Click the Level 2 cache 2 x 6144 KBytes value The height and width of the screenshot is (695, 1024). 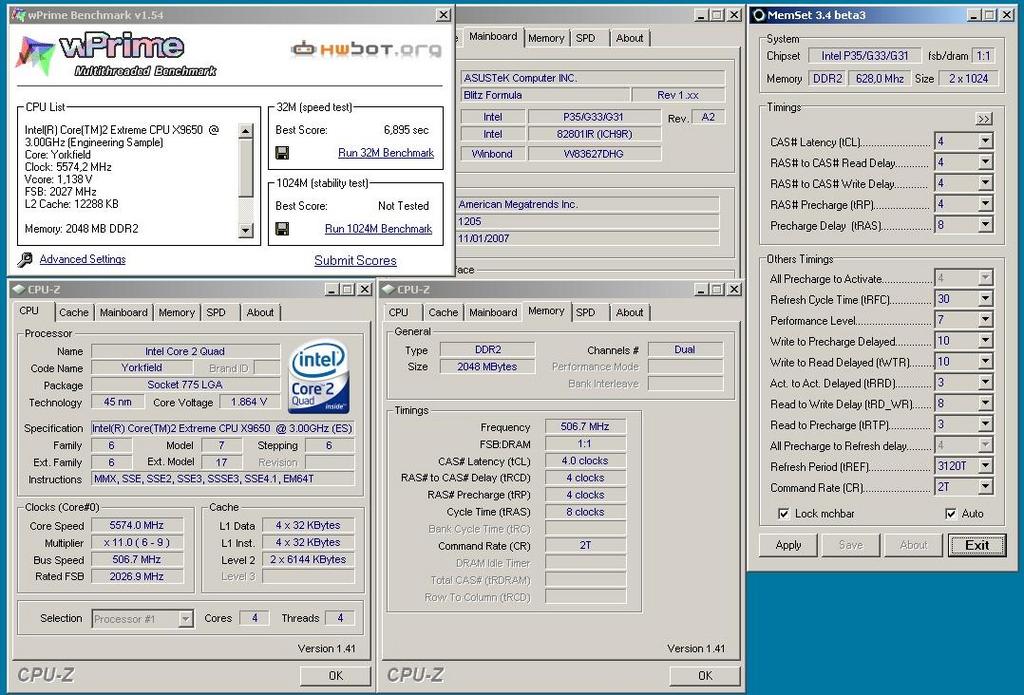pos(308,559)
